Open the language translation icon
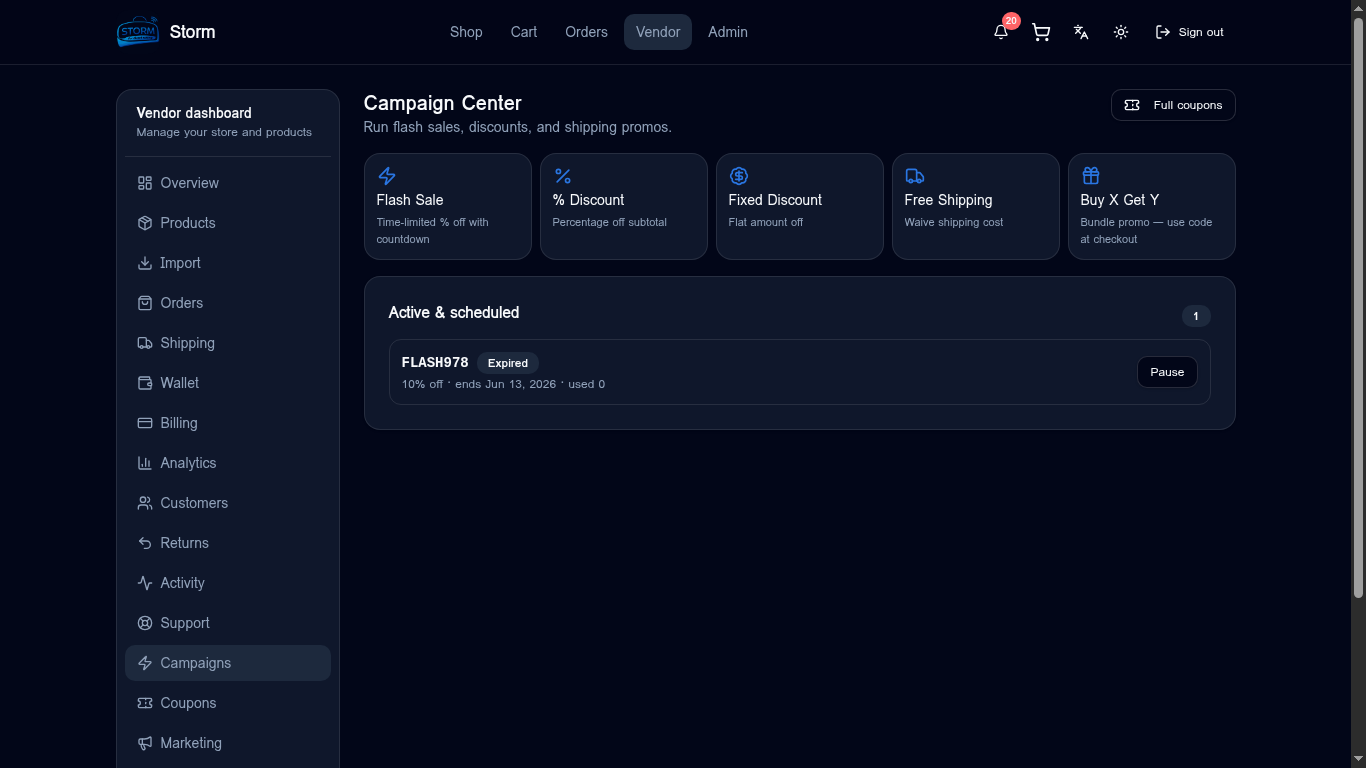Viewport: 1366px width, 768px height. coord(1081,32)
